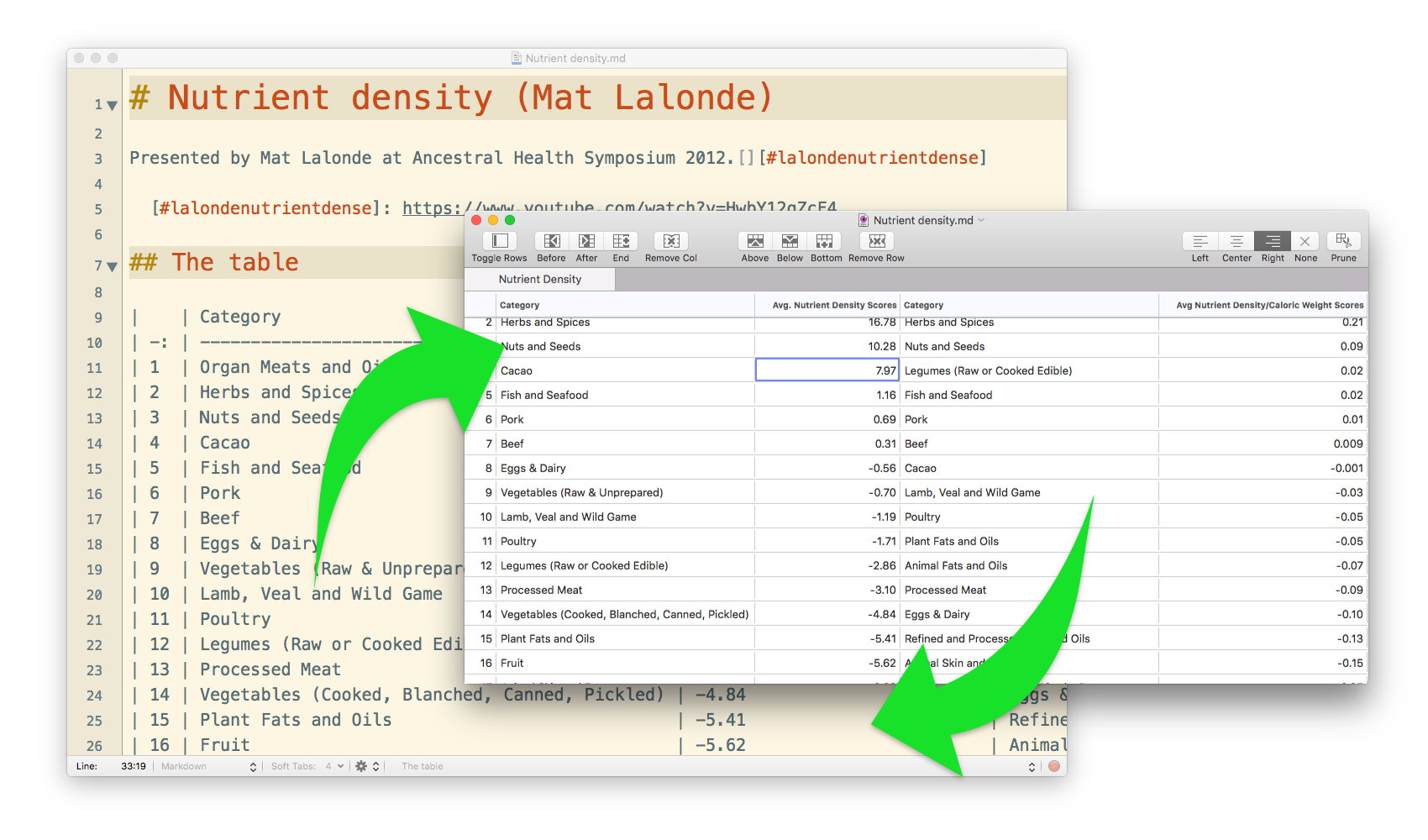
Task: Edit the selected 7.97 cell
Action: point(827,370)
